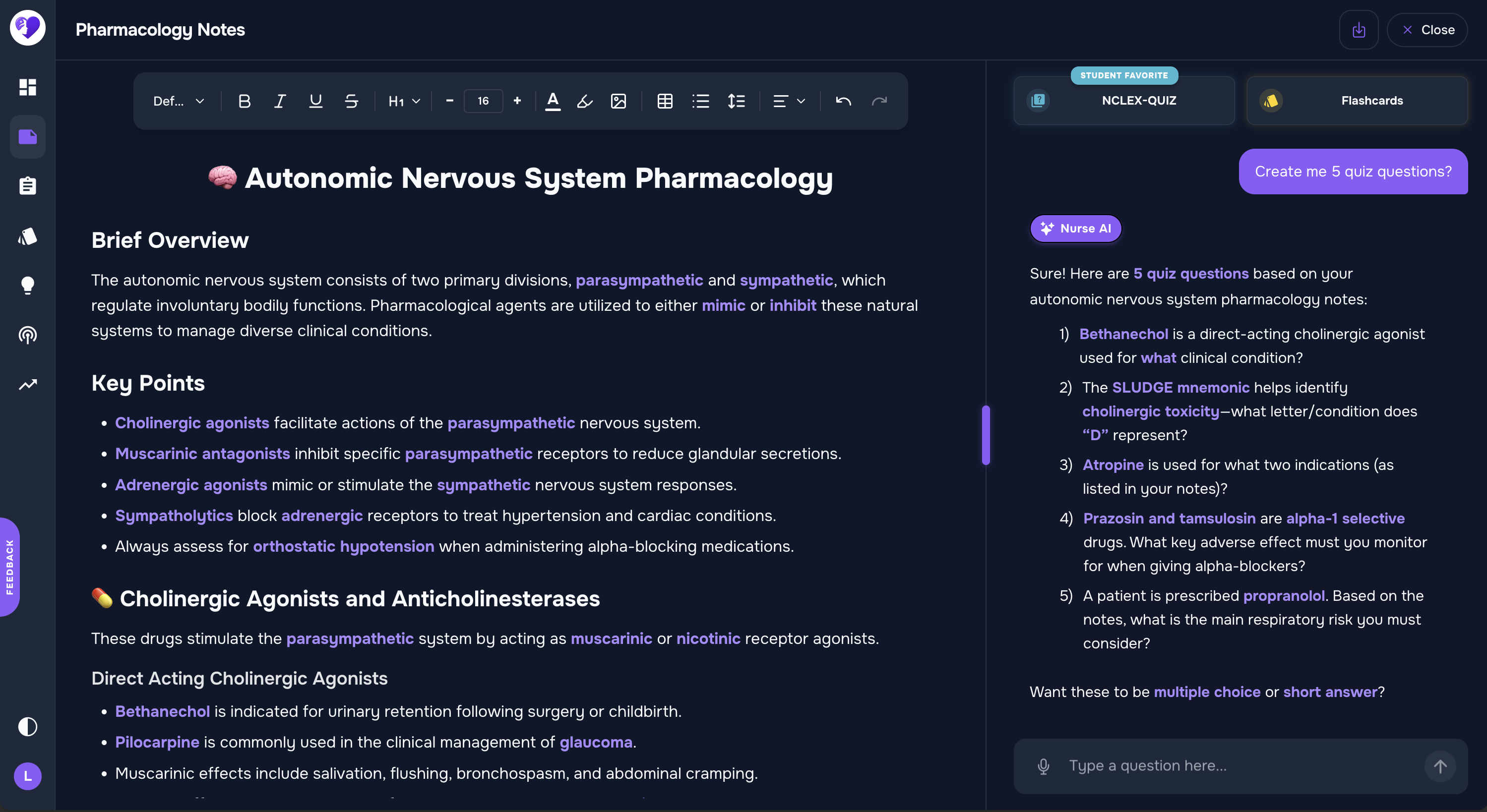Click the multiple choice link in chat

1207,692
